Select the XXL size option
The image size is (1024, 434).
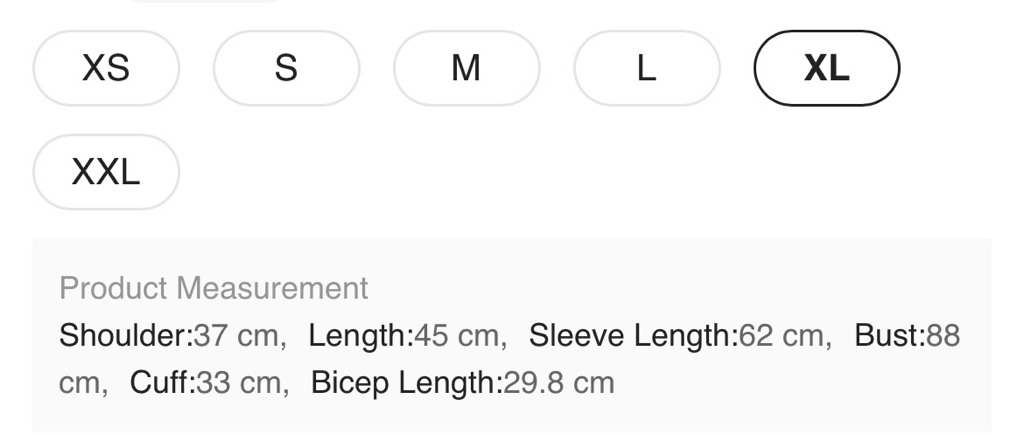[106, 172]
